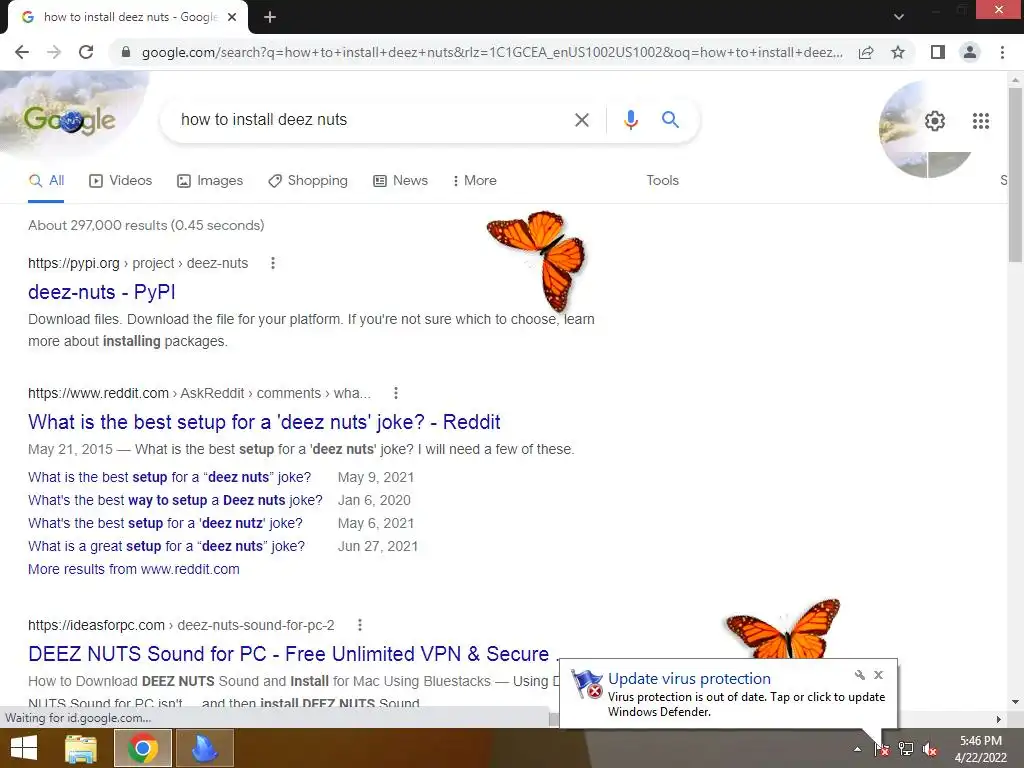1024x768 pixels.
Task: Open the Reddit 'best setup' result title
Action: click(x=264, y=422)
